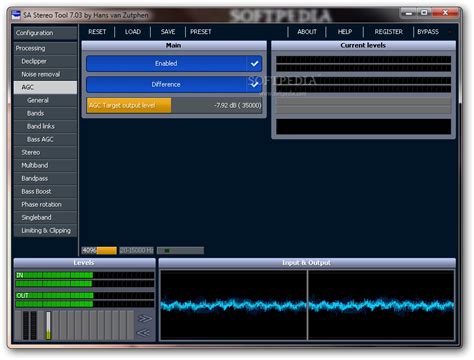Click the RESET button
This screenshot has height=360, width=474.
(x=97, y=32)
